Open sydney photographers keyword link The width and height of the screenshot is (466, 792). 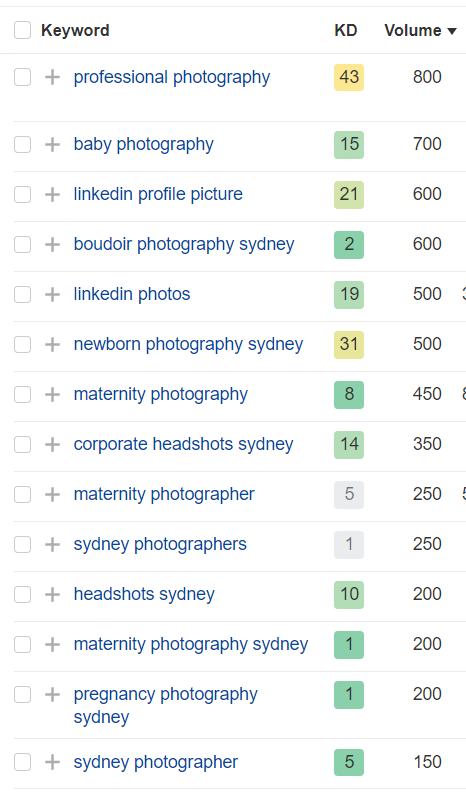[x=160, y=544]
